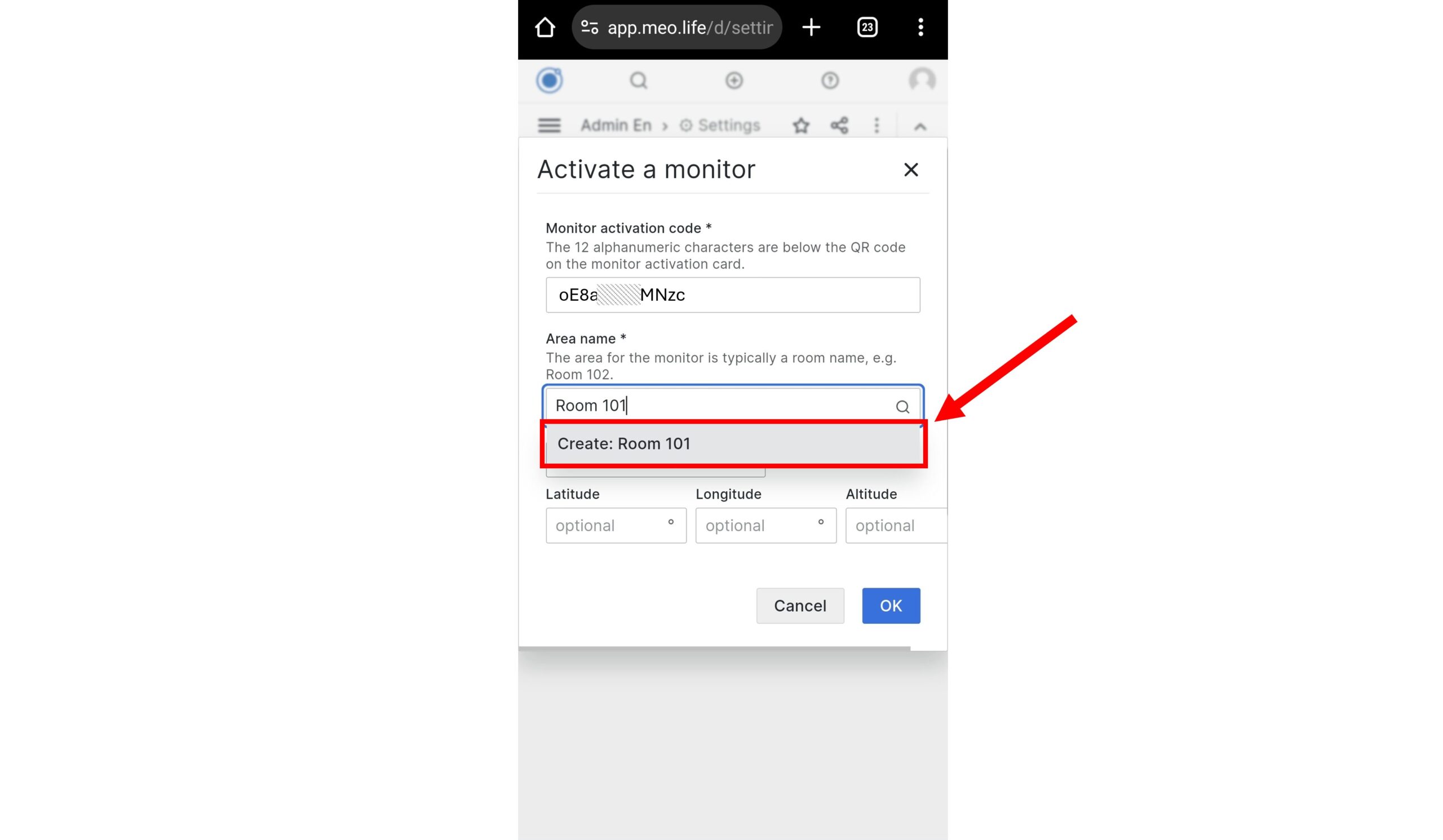Click the Cancel button to dismiss dialog
The height and width of the screenshot is (840, 1443).
(x=800, y=605)
